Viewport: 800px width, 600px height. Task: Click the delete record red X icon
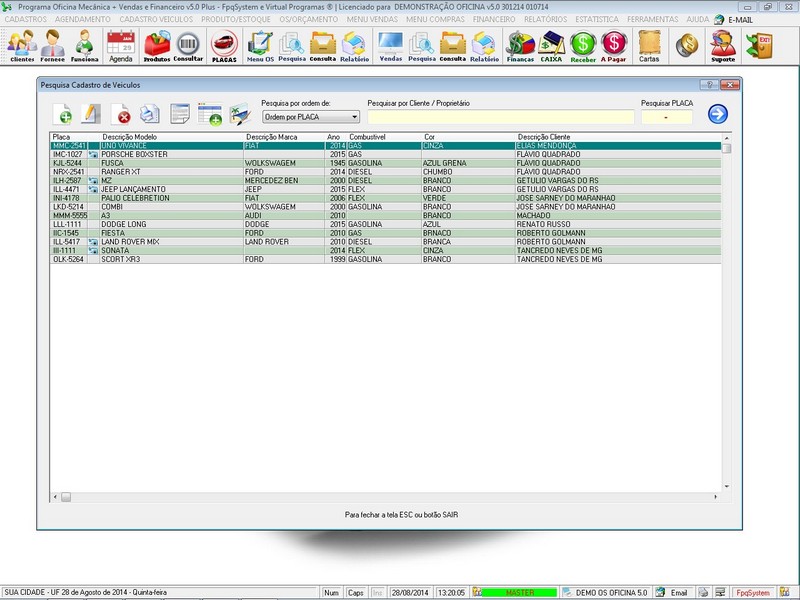(x=121, y=114)
